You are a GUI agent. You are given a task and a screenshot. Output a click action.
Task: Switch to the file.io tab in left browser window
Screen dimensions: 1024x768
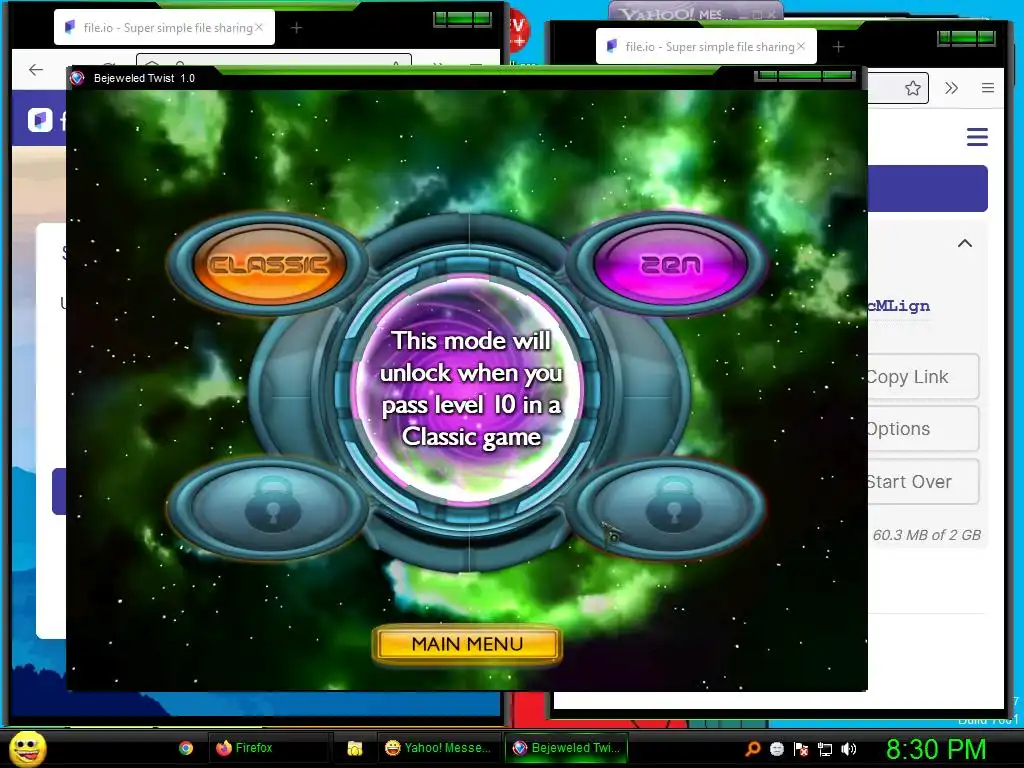pyautogui.click(x=163, y=27)
